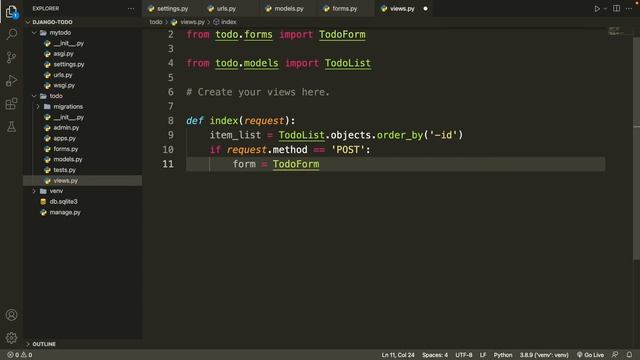
Task: Open notifications bell in status bar
Action: click(x=629, y=355)
